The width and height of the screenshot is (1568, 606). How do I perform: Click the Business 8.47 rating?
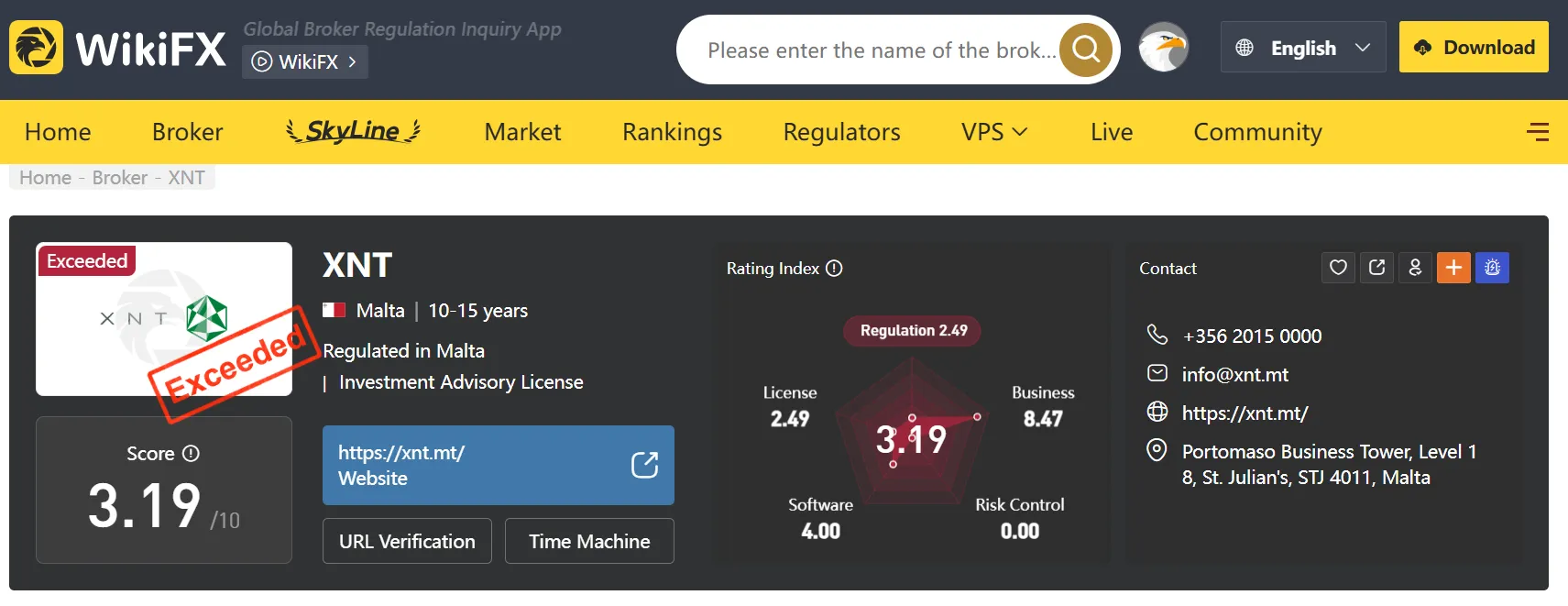[1043, 406]
